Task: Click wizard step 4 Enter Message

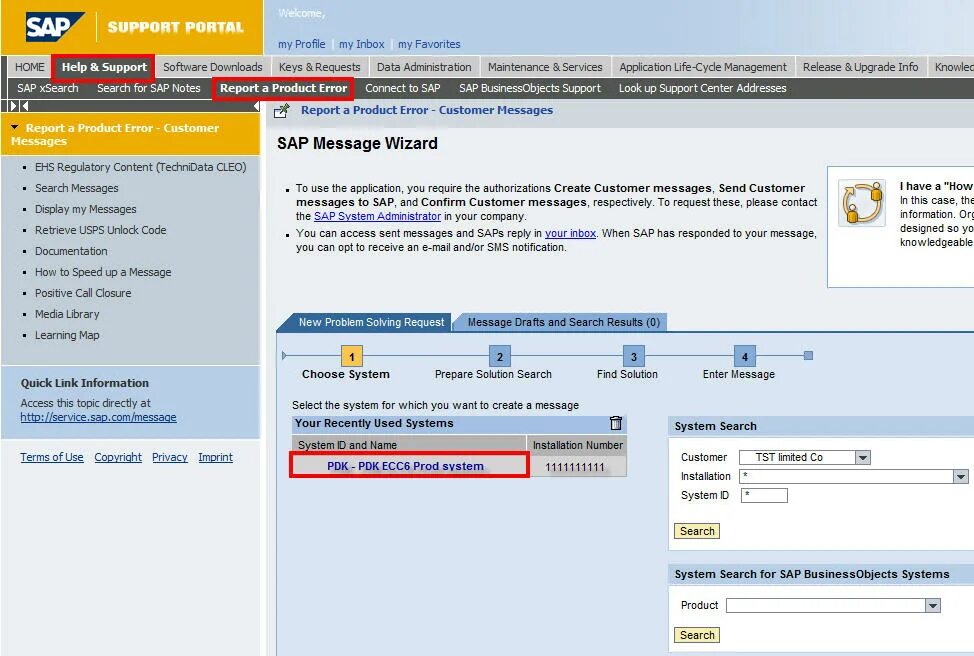Action: (745, 357)
